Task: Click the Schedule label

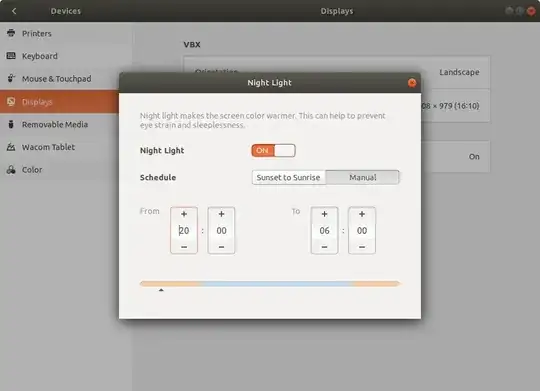Action: (x=158, y=177)
